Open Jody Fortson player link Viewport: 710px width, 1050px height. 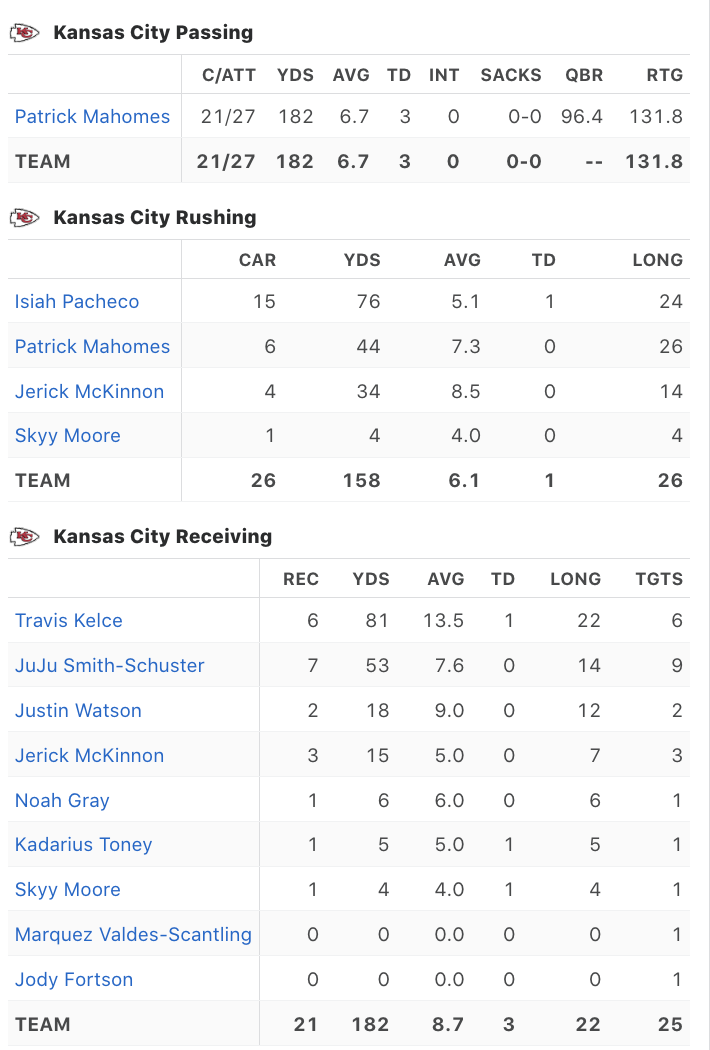(74, 980)
